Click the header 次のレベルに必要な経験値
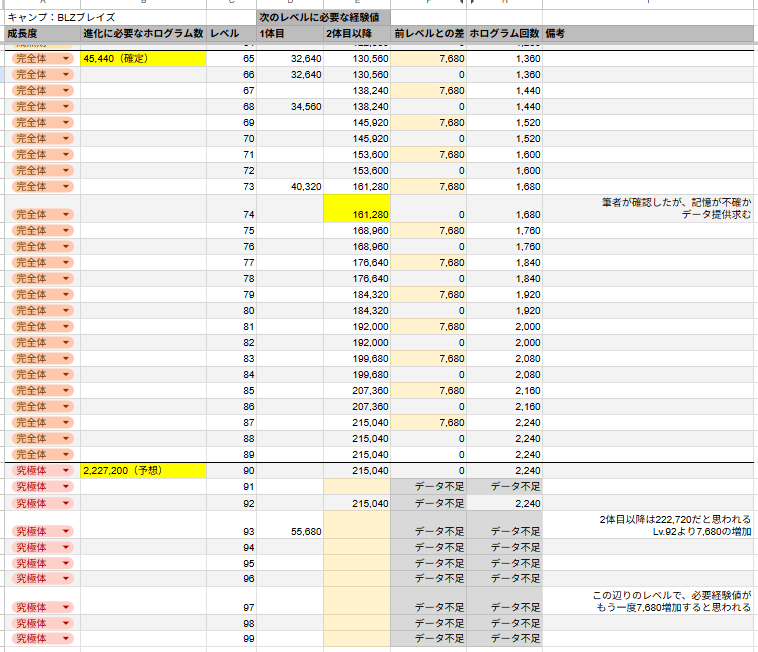The height and width of the screenshot is (652, 758). point(323,17)
